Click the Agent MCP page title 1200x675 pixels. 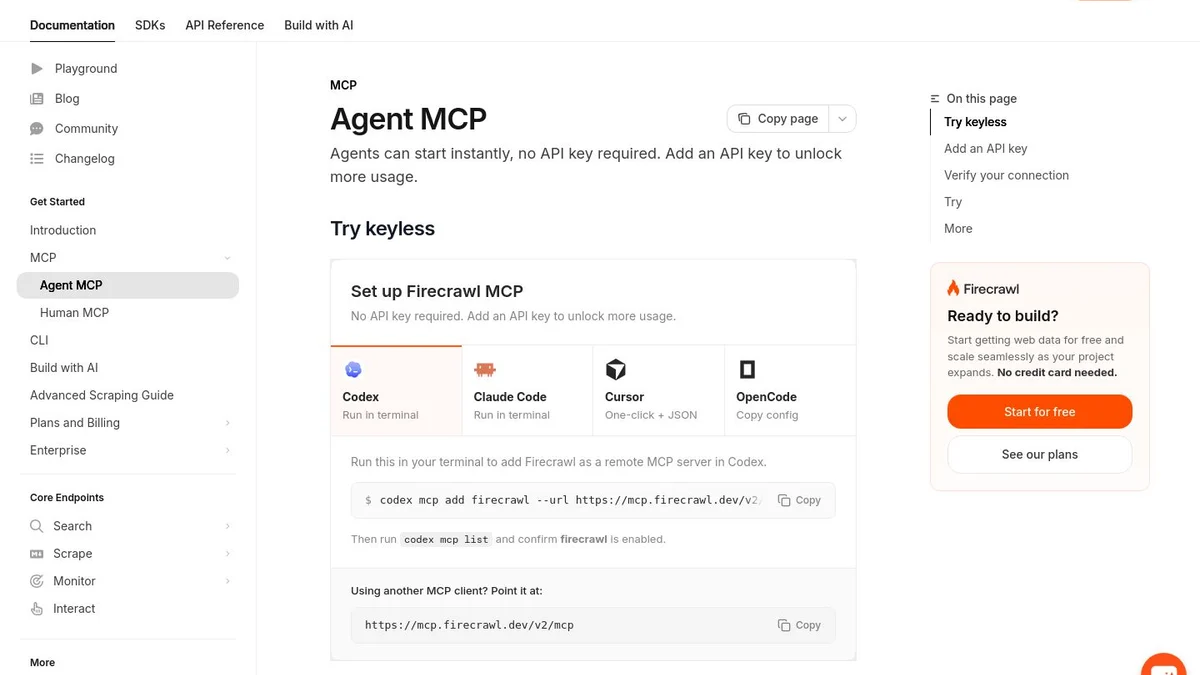tap(408, 119)
